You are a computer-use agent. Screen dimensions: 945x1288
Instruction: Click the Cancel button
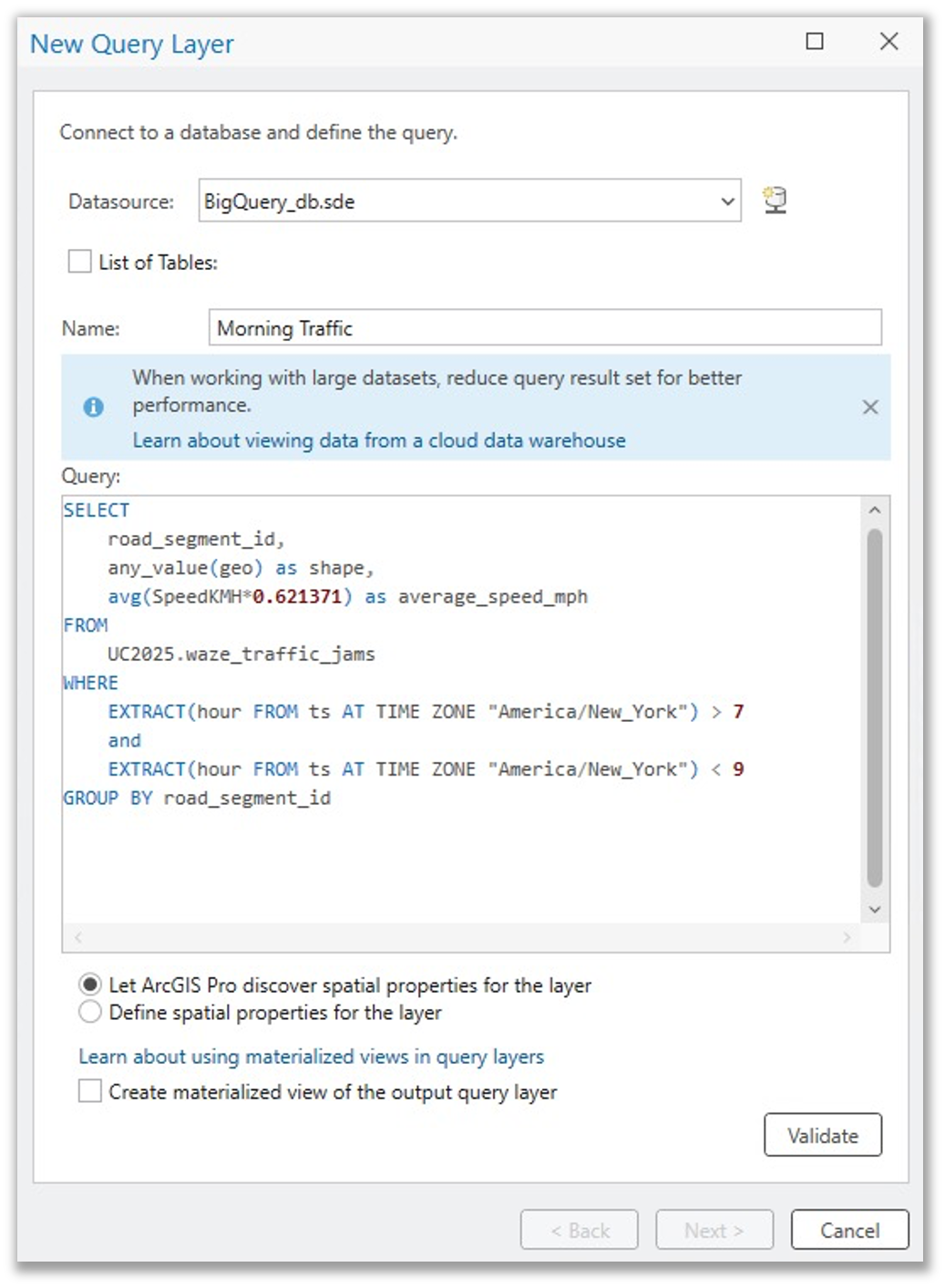click(x=848, y=1229)
